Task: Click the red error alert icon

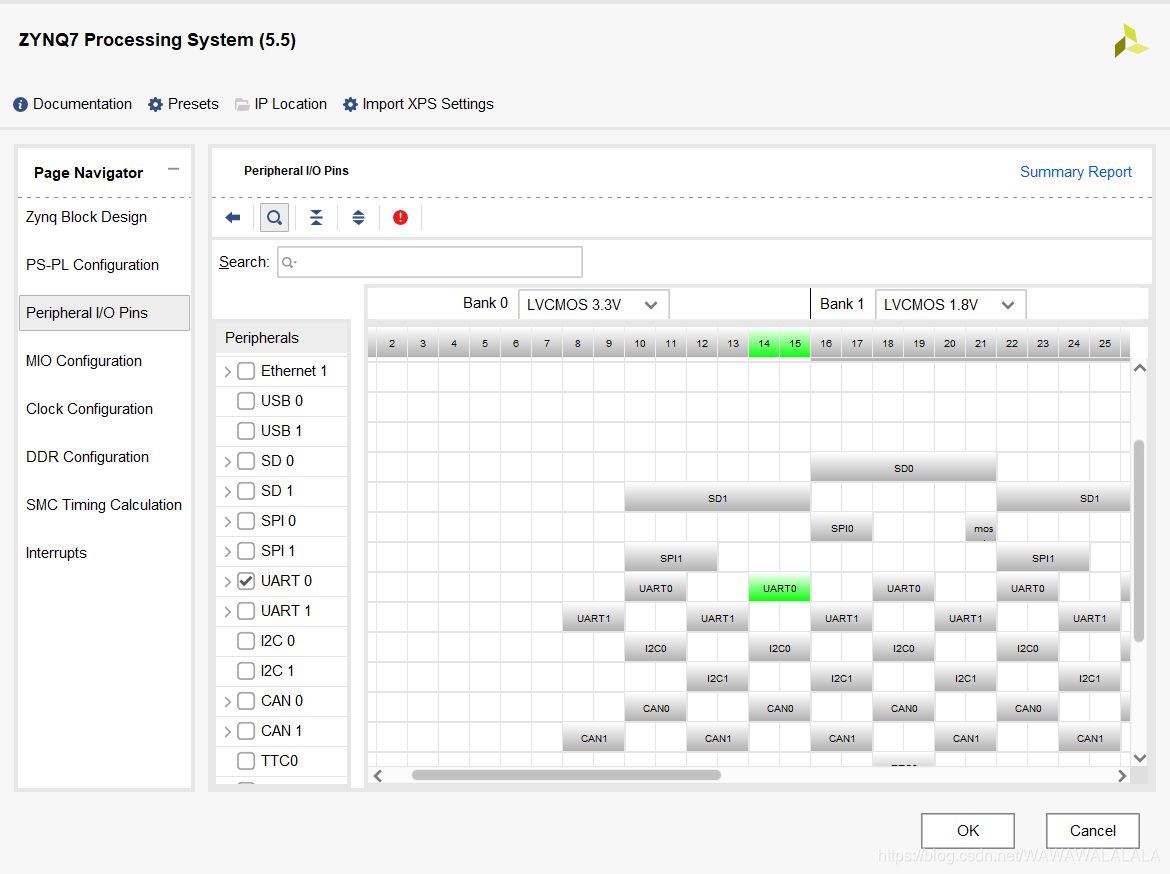Action: (401, 217)
